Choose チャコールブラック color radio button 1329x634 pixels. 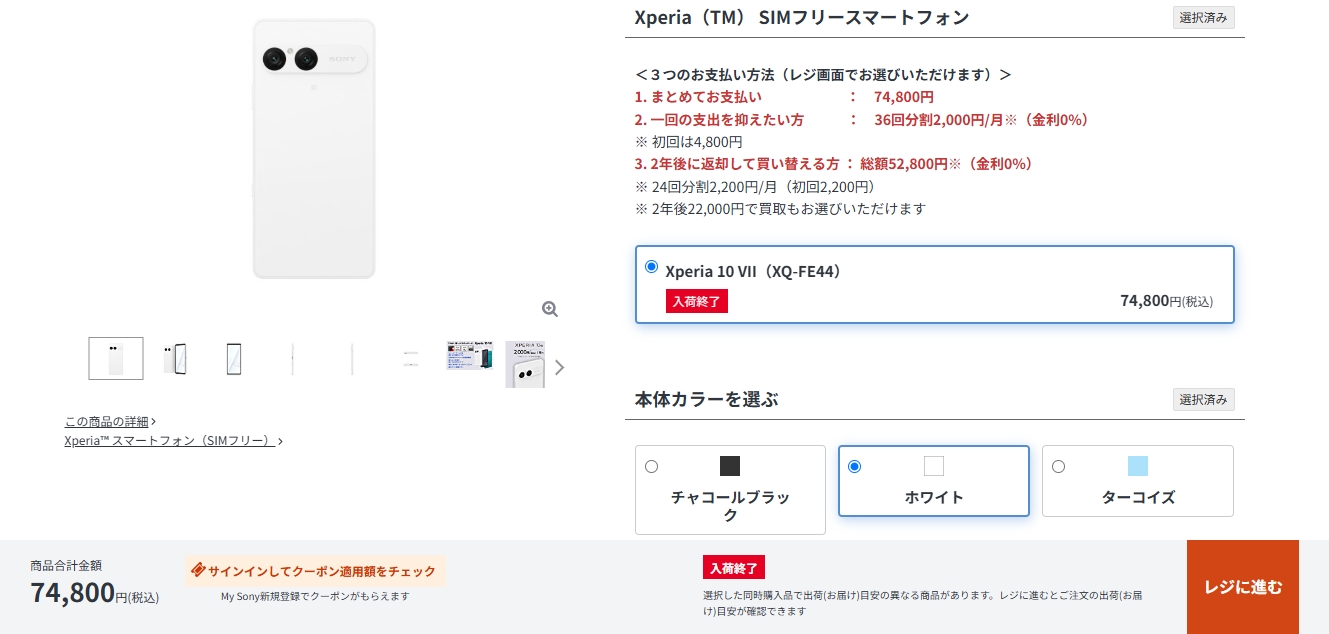[x=652, y=466]
